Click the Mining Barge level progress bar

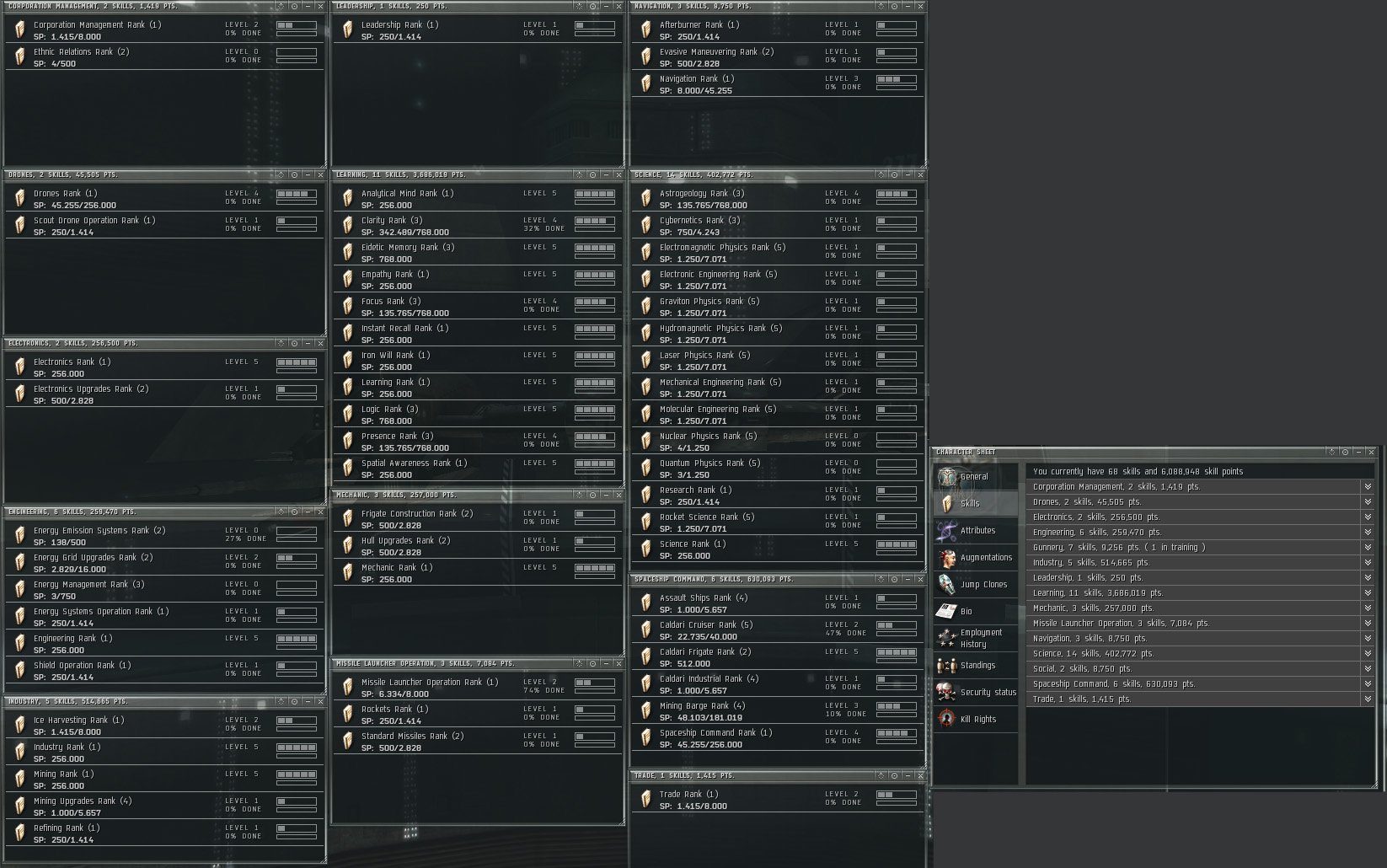(897, 707)
